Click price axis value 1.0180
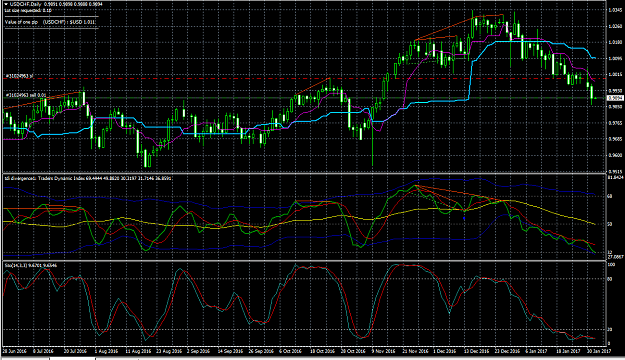Screen dimensions: 625x360 point(615,42)
